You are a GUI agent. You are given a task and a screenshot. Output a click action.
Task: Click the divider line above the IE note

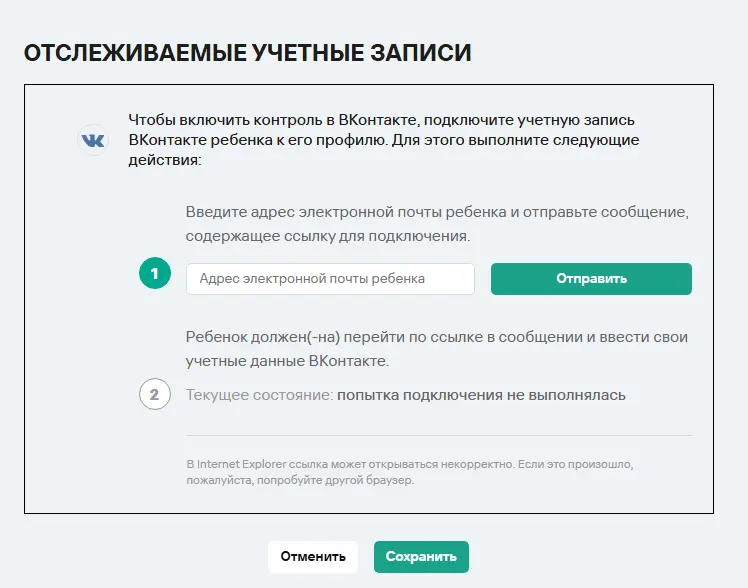tap(439, 435)
